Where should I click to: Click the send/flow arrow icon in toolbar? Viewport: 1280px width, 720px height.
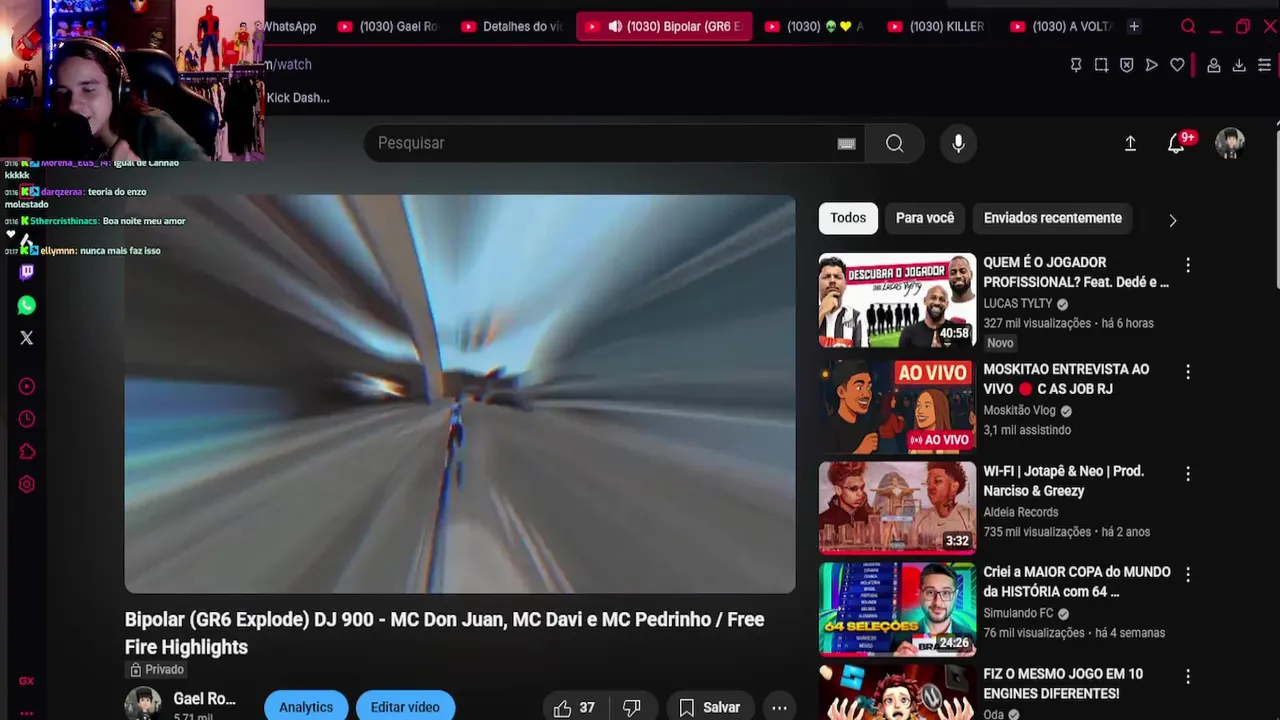(x=1152, y=65)
